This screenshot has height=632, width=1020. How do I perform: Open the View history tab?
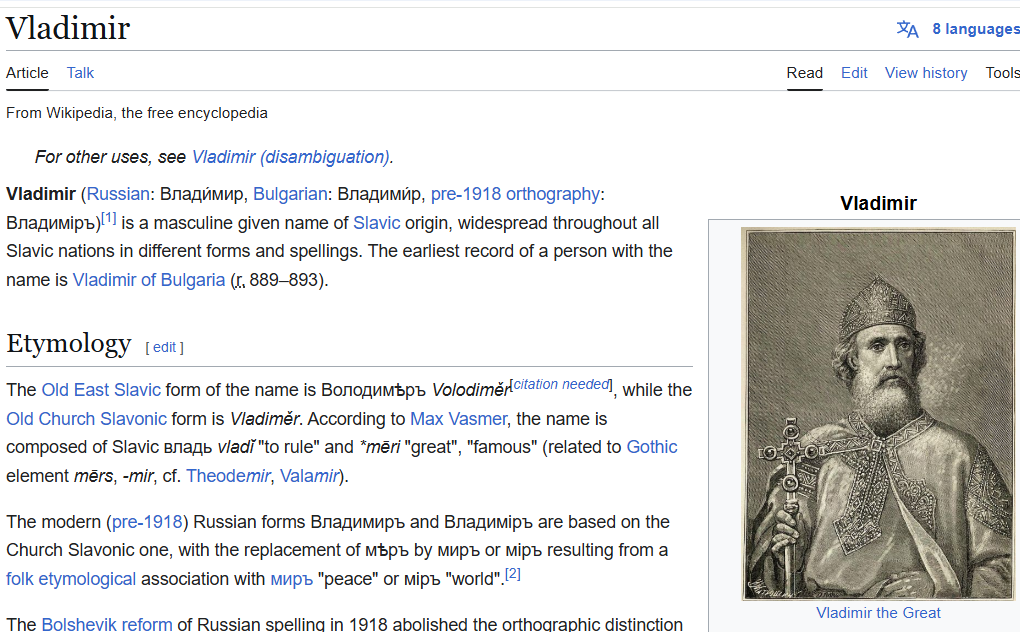coord(926,73)
